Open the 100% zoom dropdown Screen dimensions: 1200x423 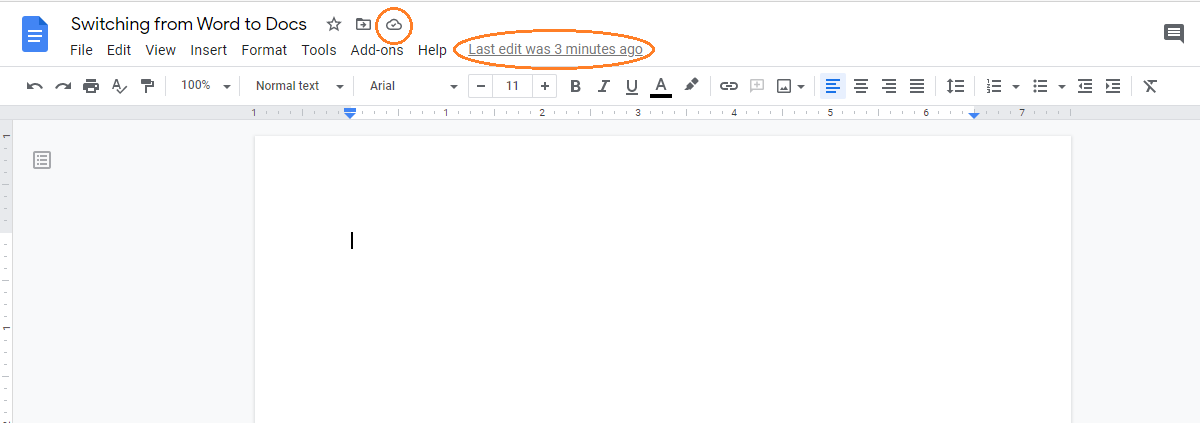point(205,86)
